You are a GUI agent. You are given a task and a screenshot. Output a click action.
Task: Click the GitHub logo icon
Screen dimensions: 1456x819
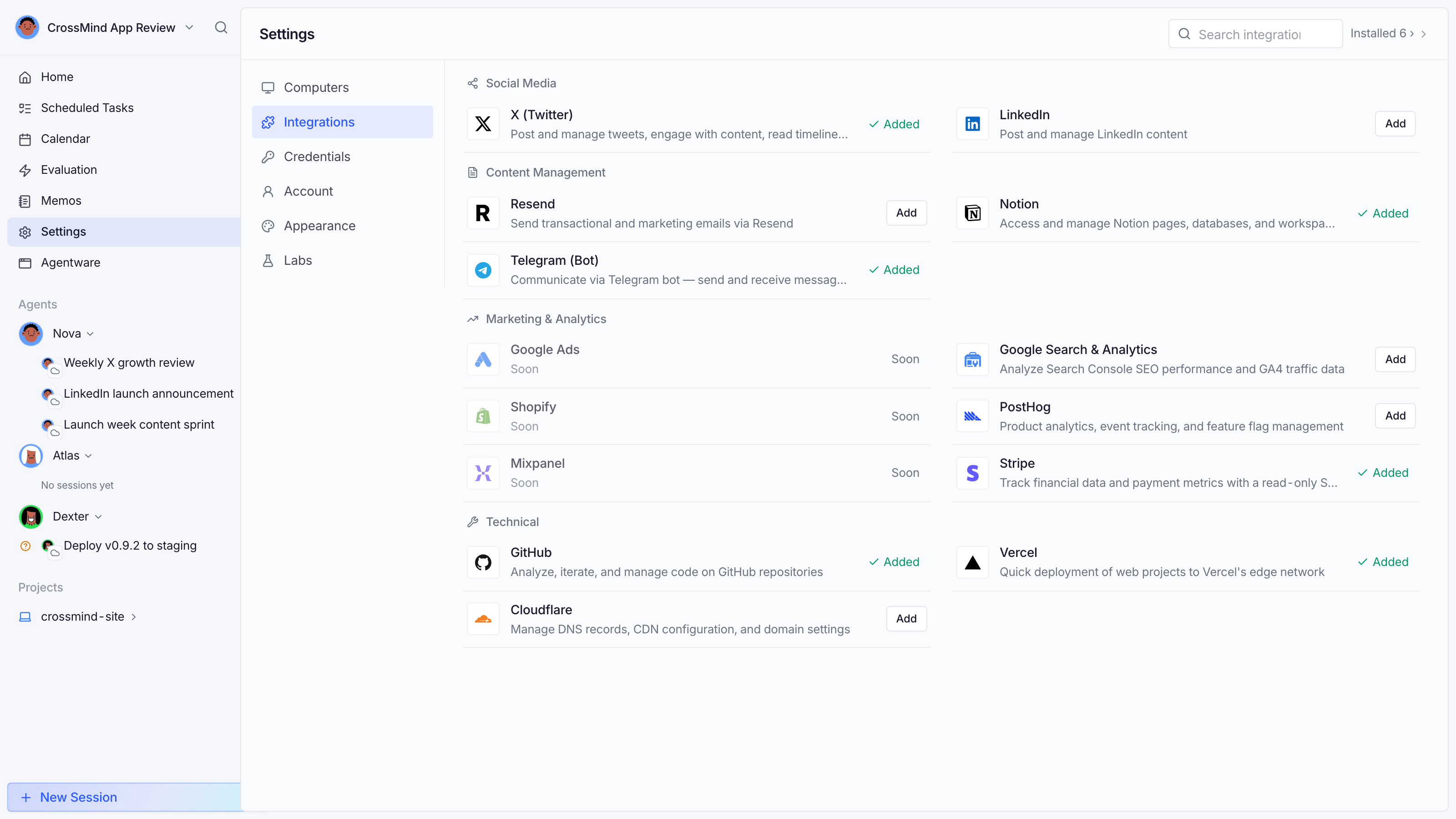483,562
